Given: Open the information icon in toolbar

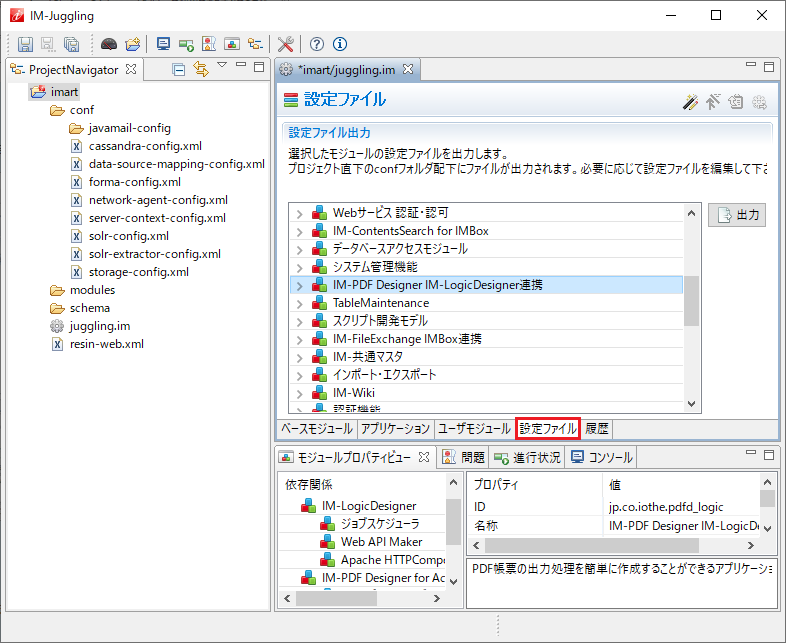Looking at the screenshot, I should point(340,44).
